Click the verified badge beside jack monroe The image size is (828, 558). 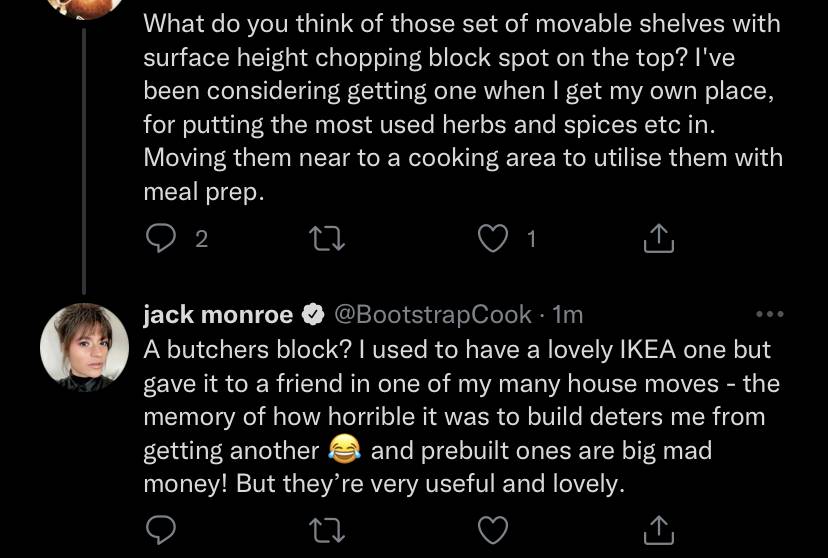[313, 315]
